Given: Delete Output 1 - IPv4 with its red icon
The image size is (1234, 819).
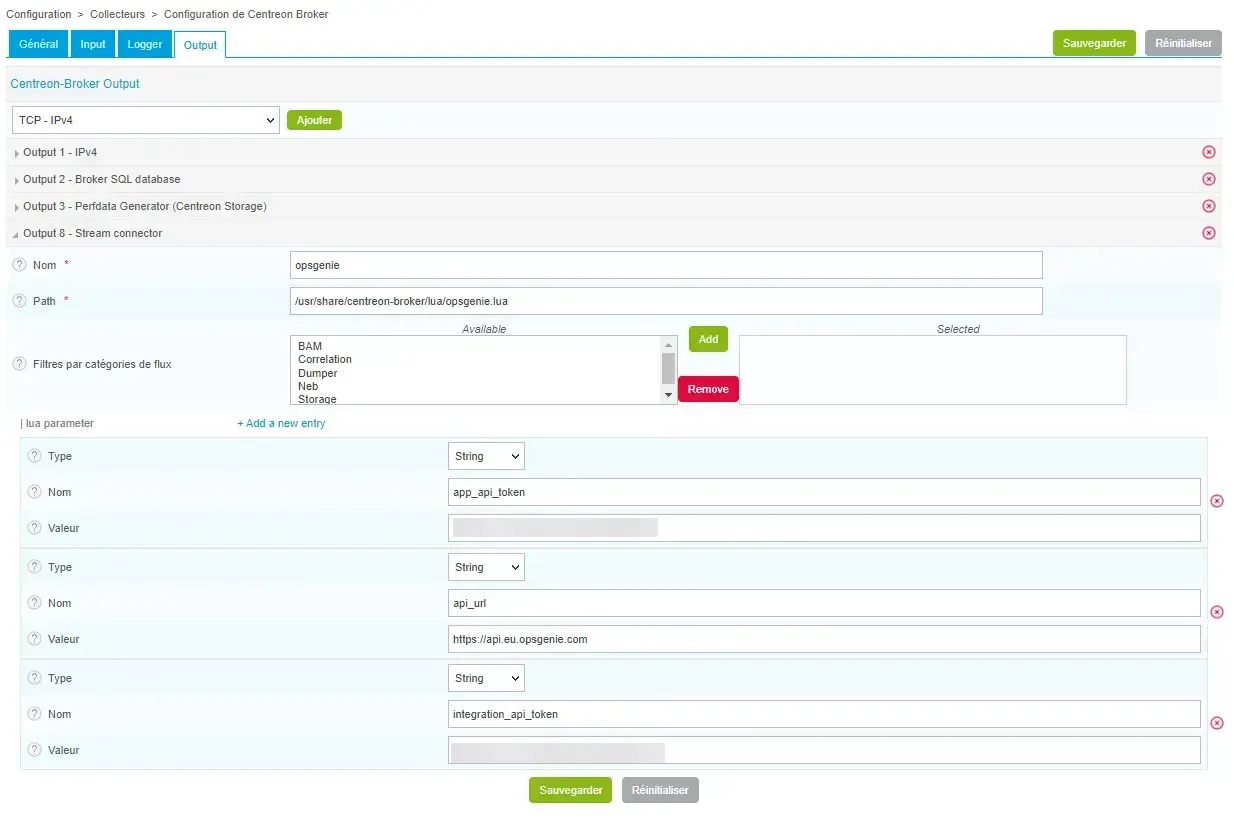Looking at the screenshot, I should point(1208,152).
